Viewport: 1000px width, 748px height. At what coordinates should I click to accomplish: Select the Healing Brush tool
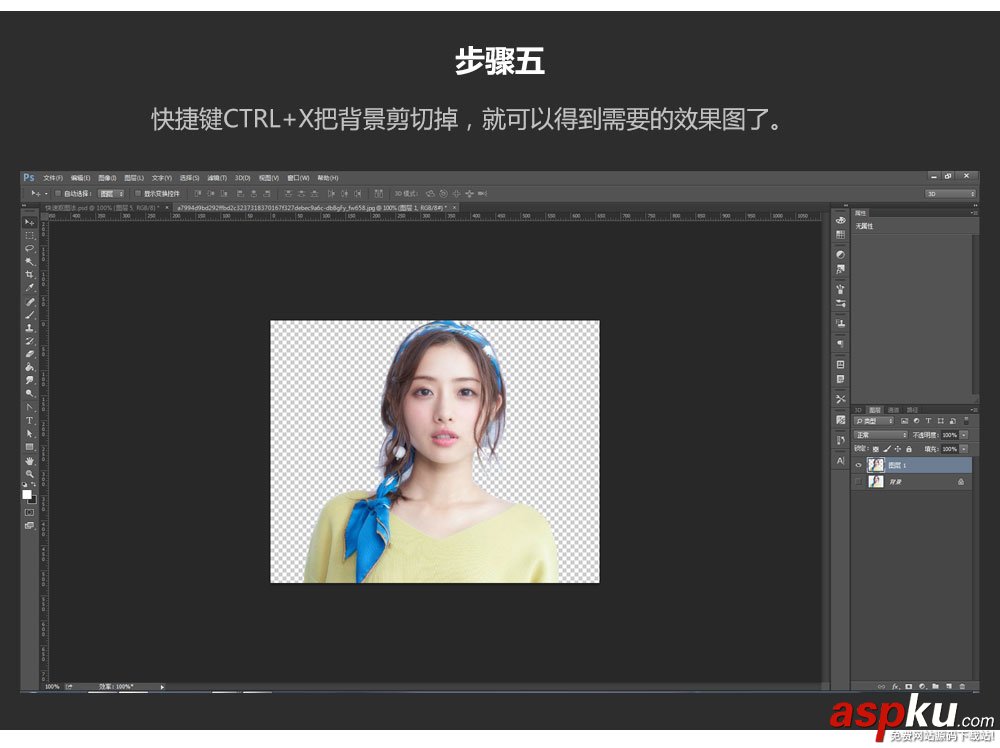[29, 302]
